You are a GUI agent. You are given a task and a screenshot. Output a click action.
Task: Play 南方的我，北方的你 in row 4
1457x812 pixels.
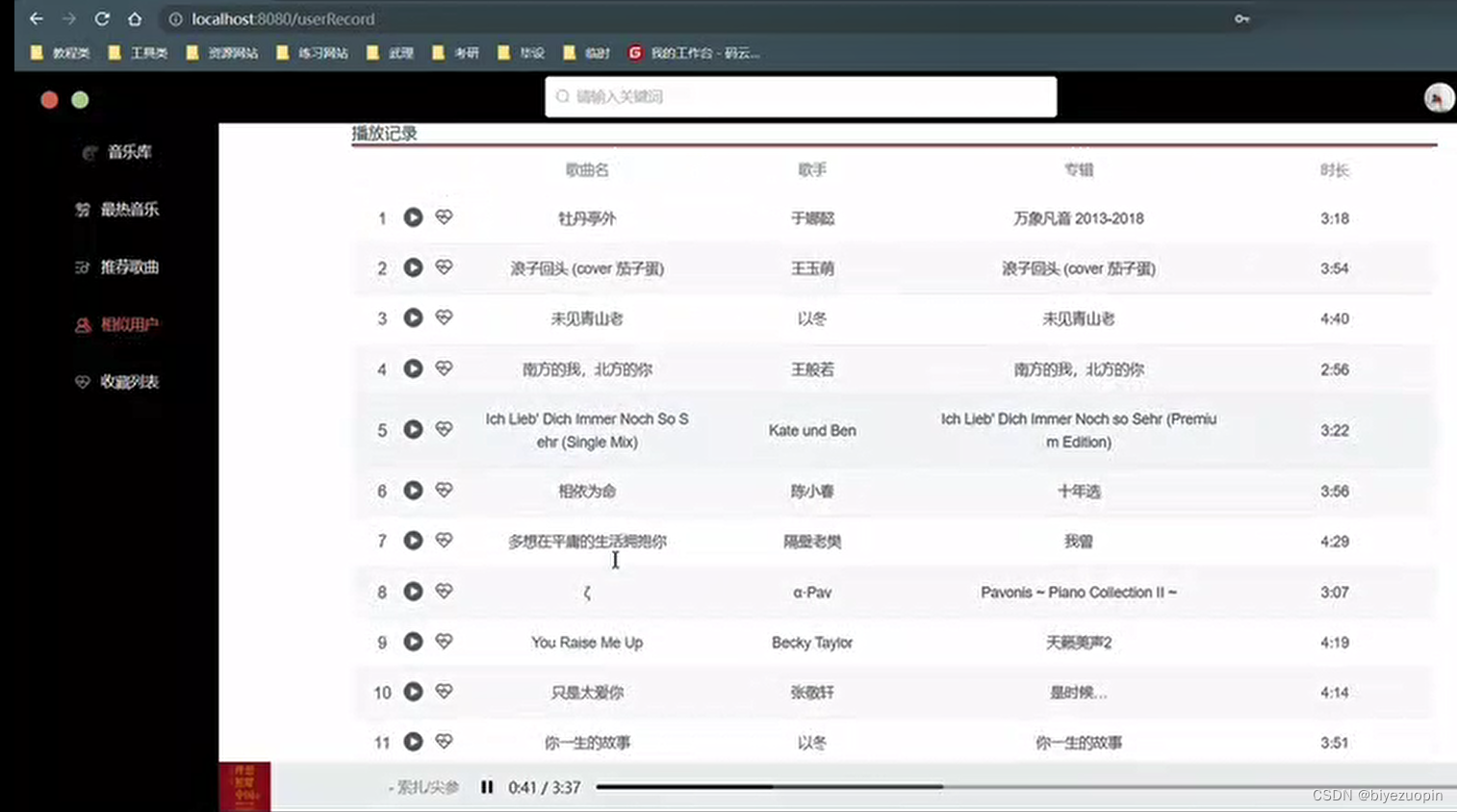pos(413,368)
